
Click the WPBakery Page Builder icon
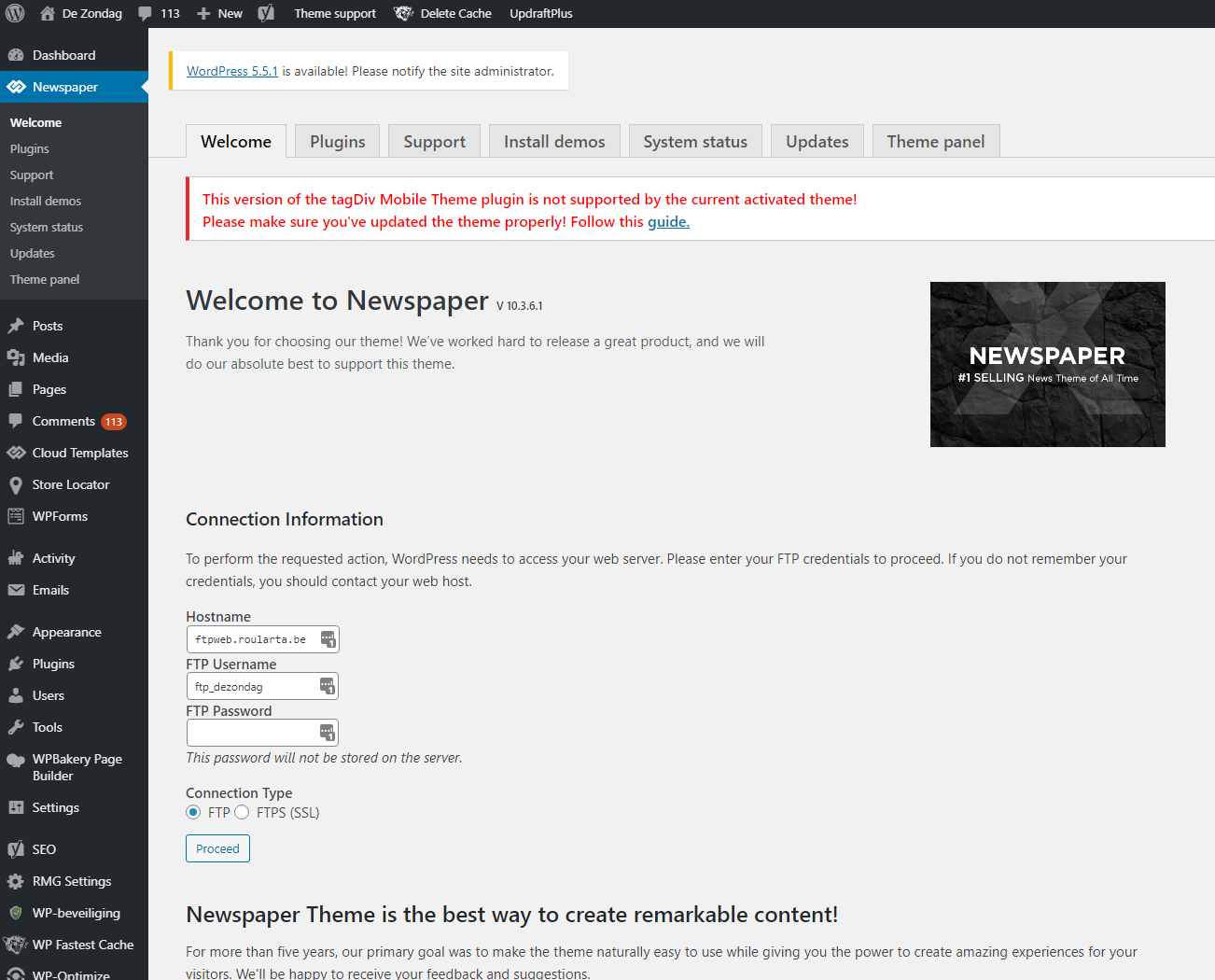point(16,760)
